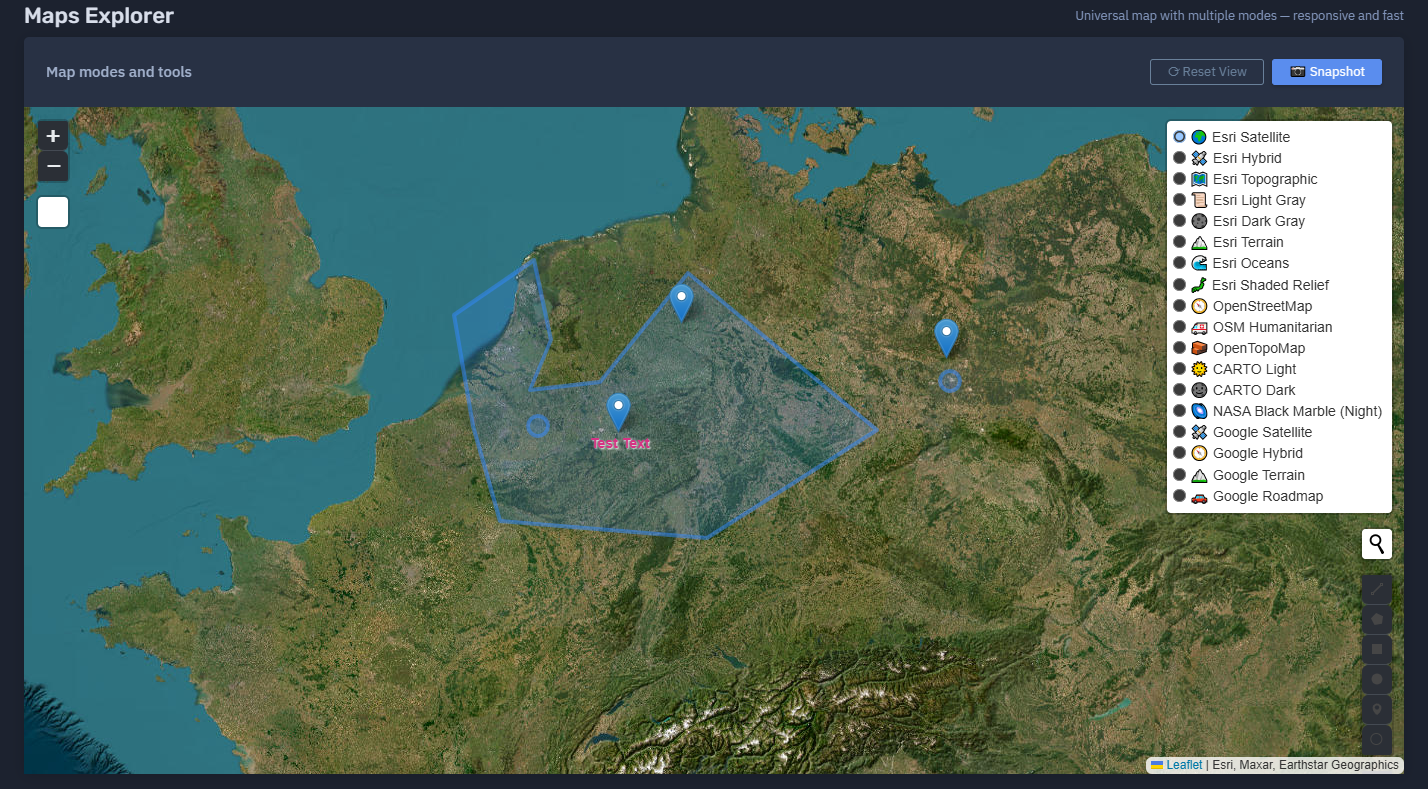Open the magnifier search tool

1376,544
